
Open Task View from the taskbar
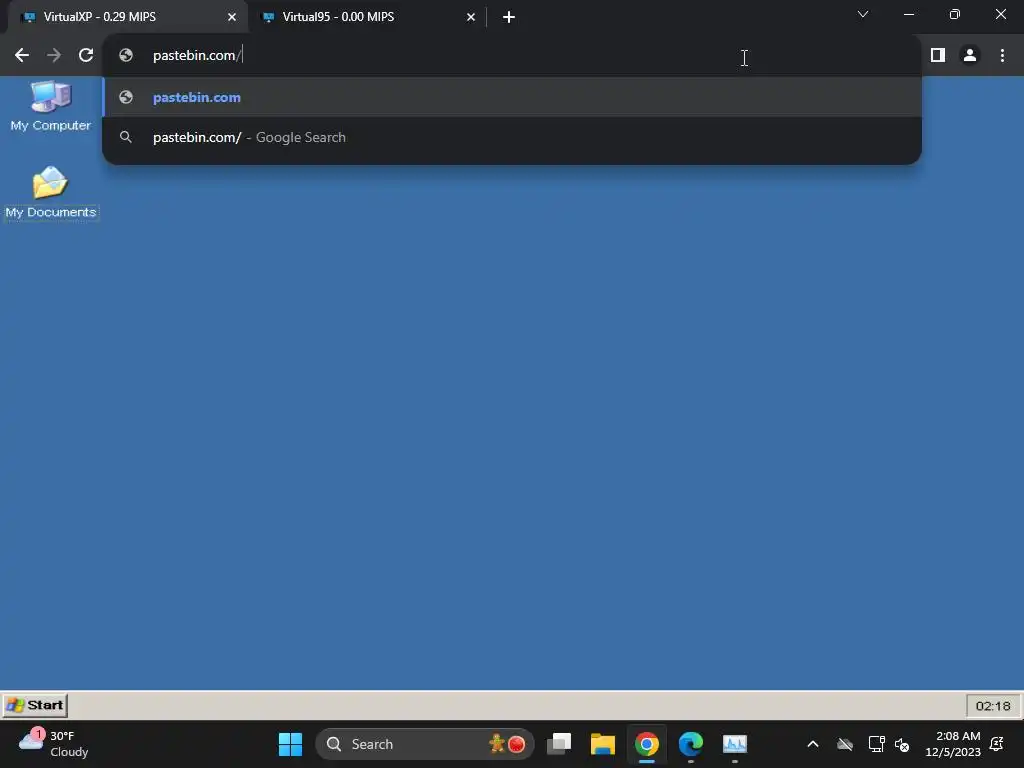(559, 744)
